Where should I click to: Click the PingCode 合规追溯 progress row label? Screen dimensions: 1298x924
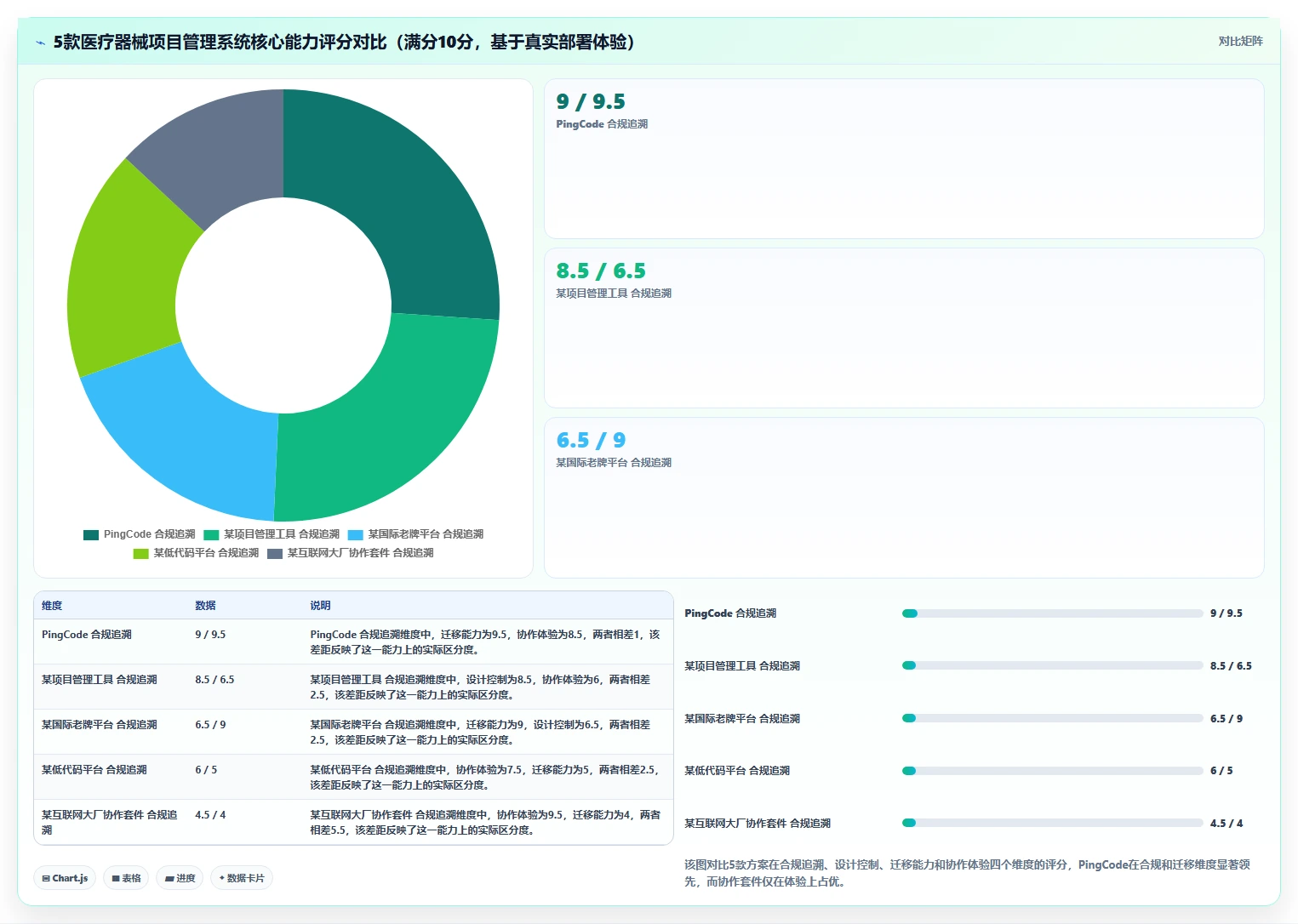click(730, 613)
